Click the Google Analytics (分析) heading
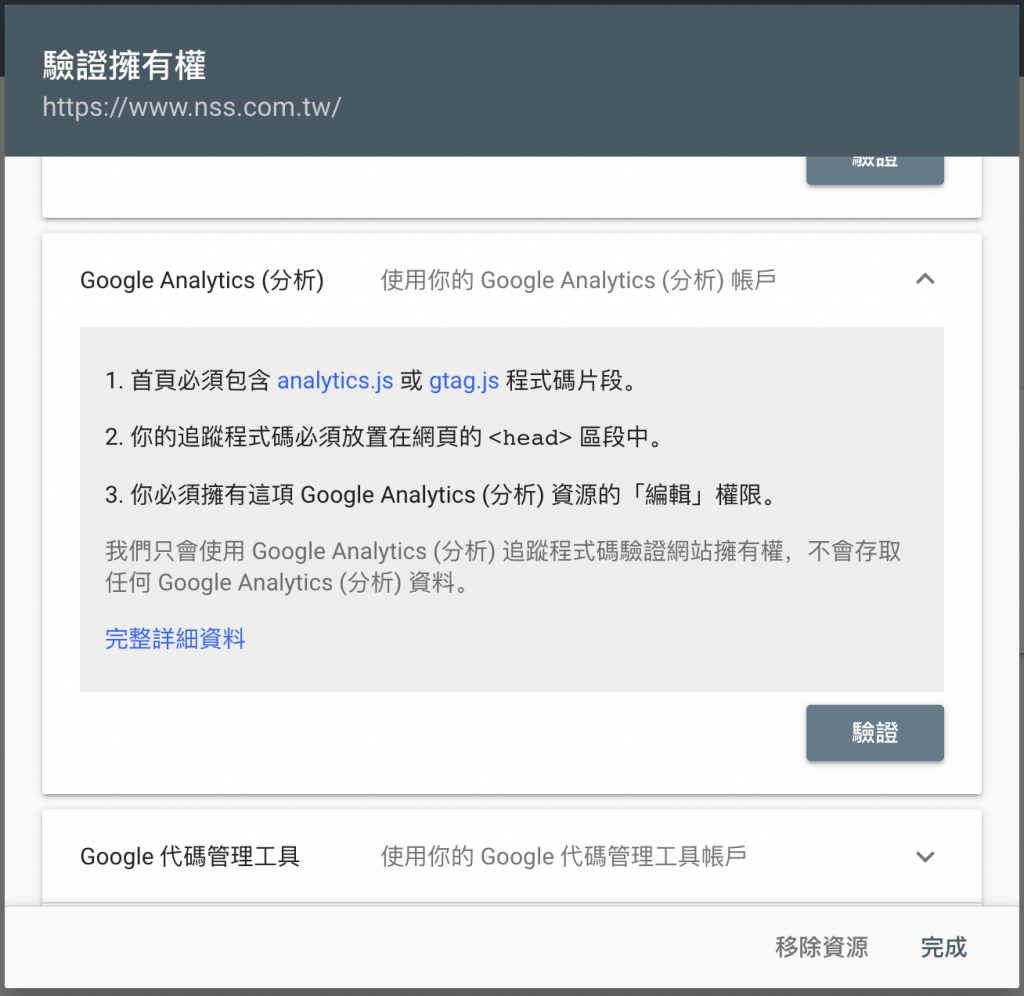Screen dimensions: 1024x996 [x=202, y=280]
